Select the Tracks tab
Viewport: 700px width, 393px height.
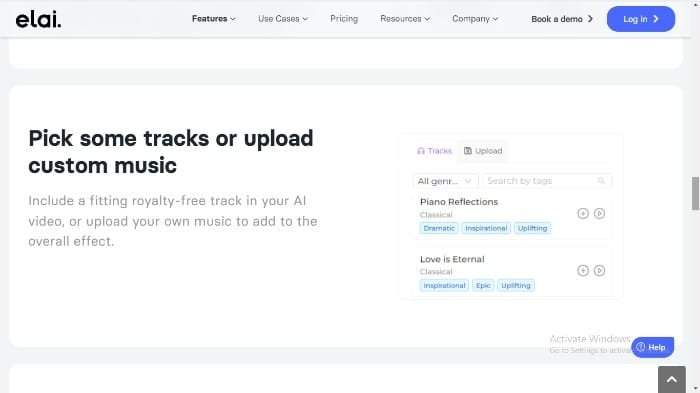(x=434, y=151)
